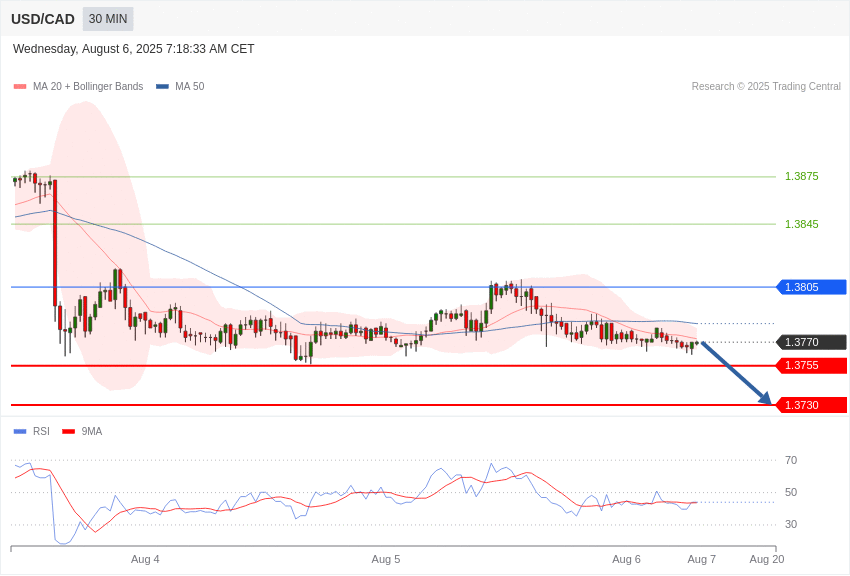The image size is (850, 576).
Task: Click the chart timestamp Wednesday, August 6, 2025
Action: point(133,49)
